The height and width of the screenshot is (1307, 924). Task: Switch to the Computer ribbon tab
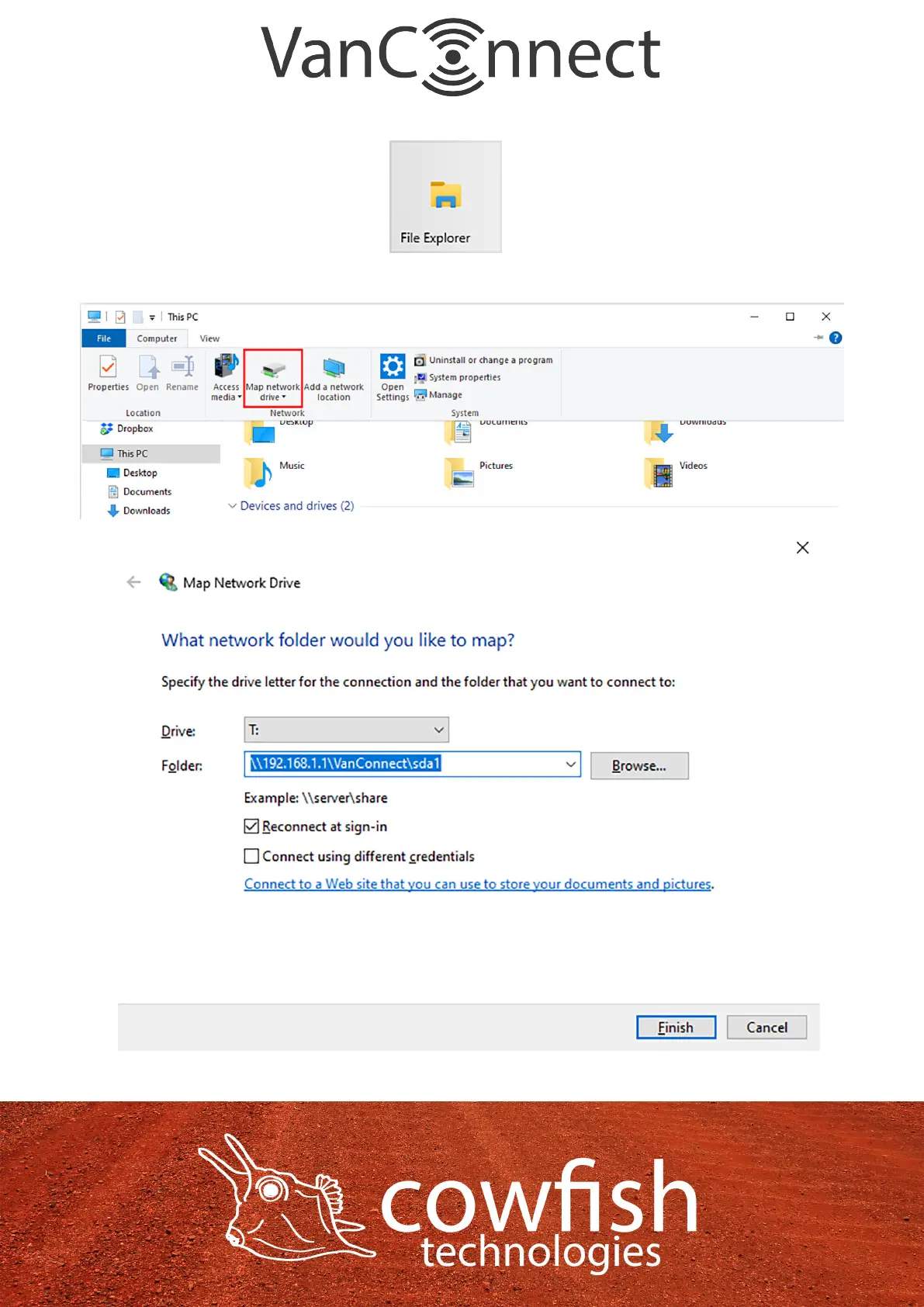point(157,338)
